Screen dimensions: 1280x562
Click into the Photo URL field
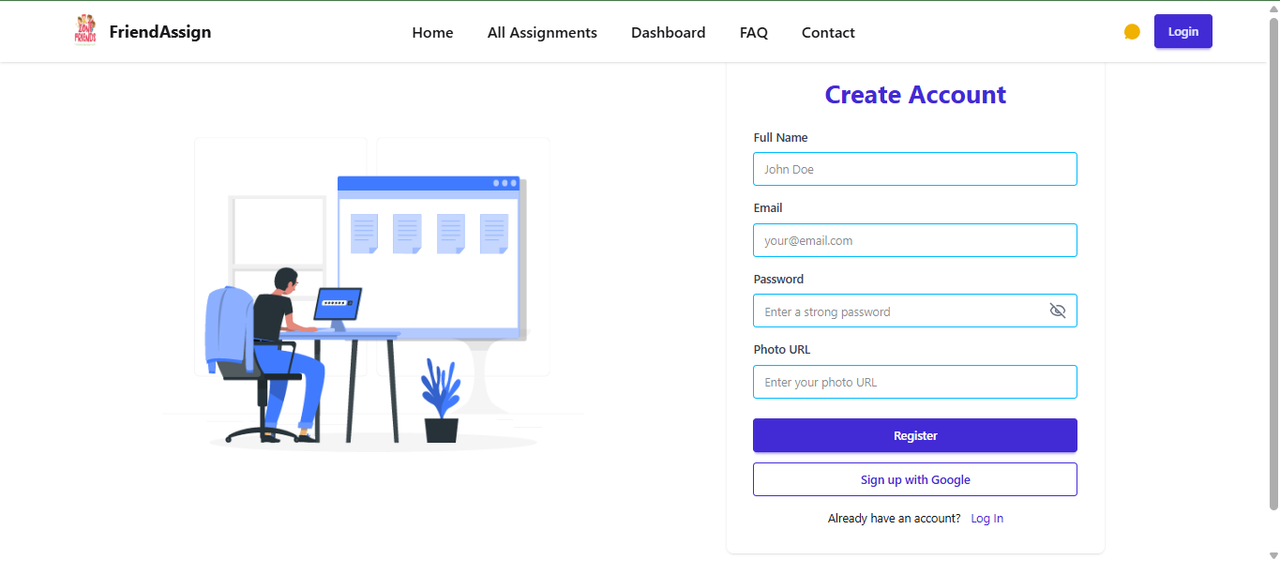[x=915, y=382]
